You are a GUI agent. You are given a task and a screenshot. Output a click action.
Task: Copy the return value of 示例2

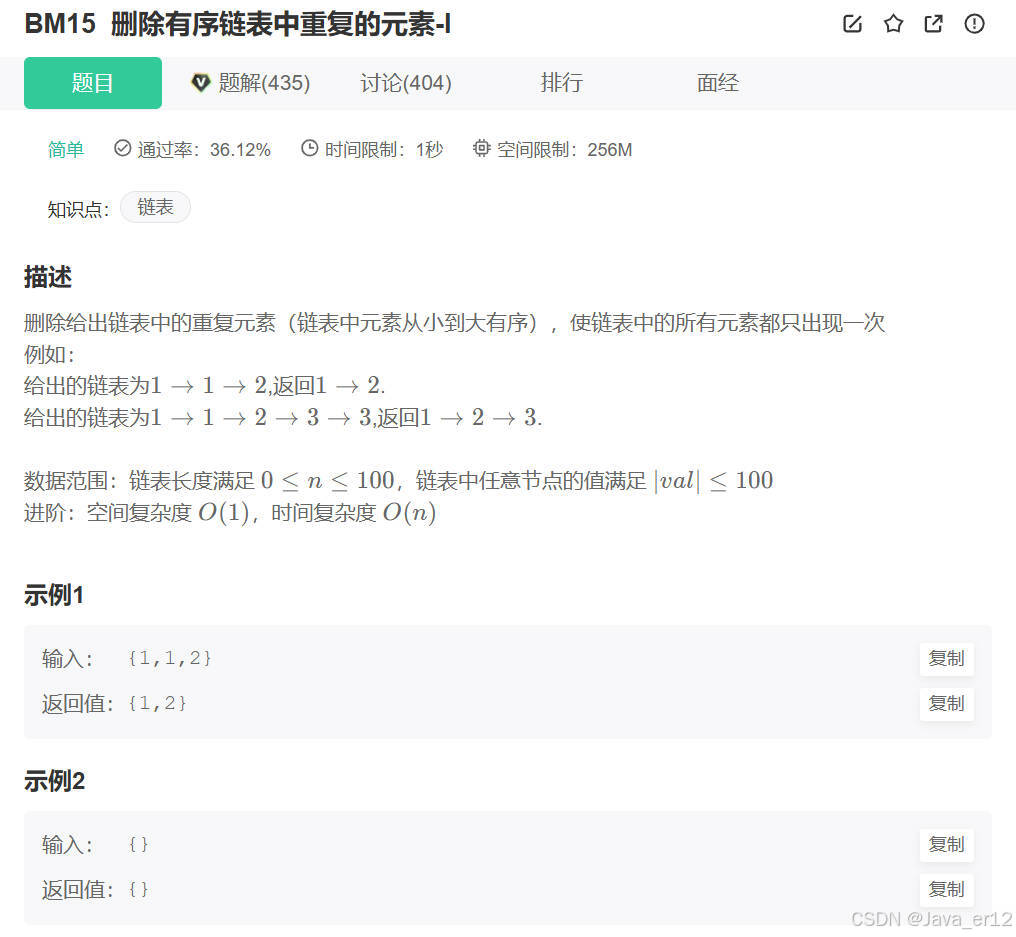(x=945, y=890)
